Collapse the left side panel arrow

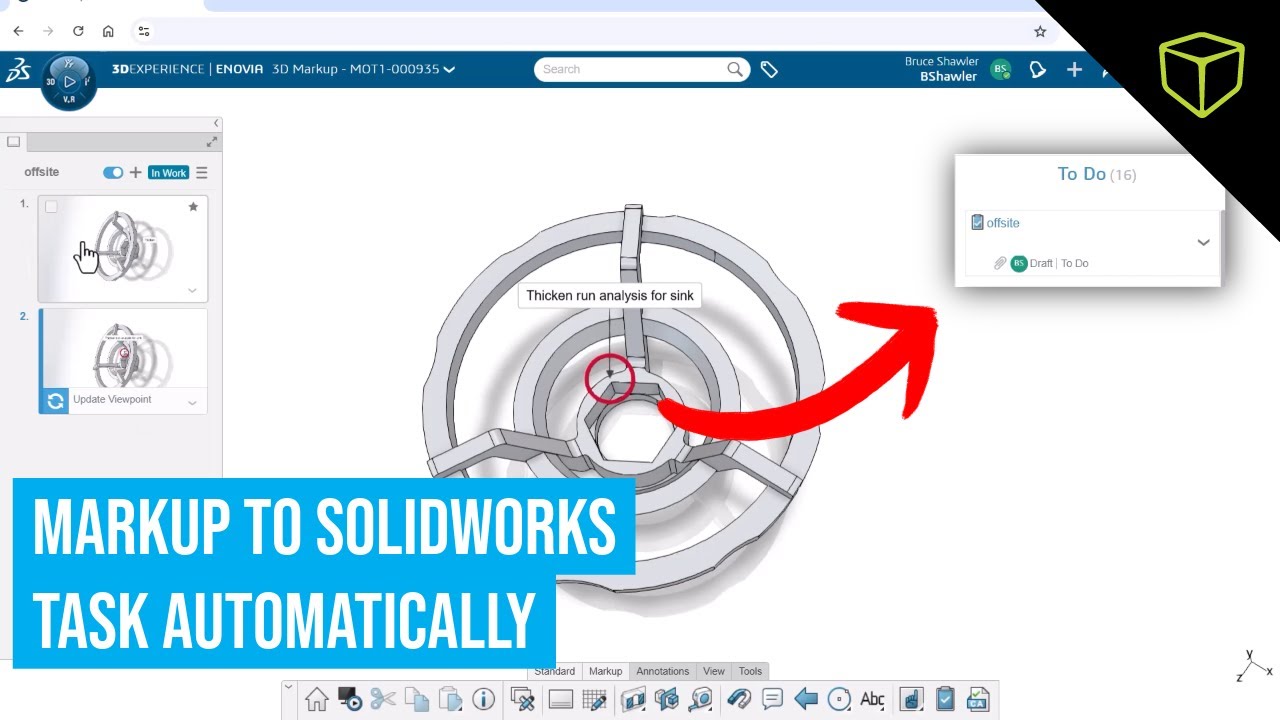click(216, 123)
